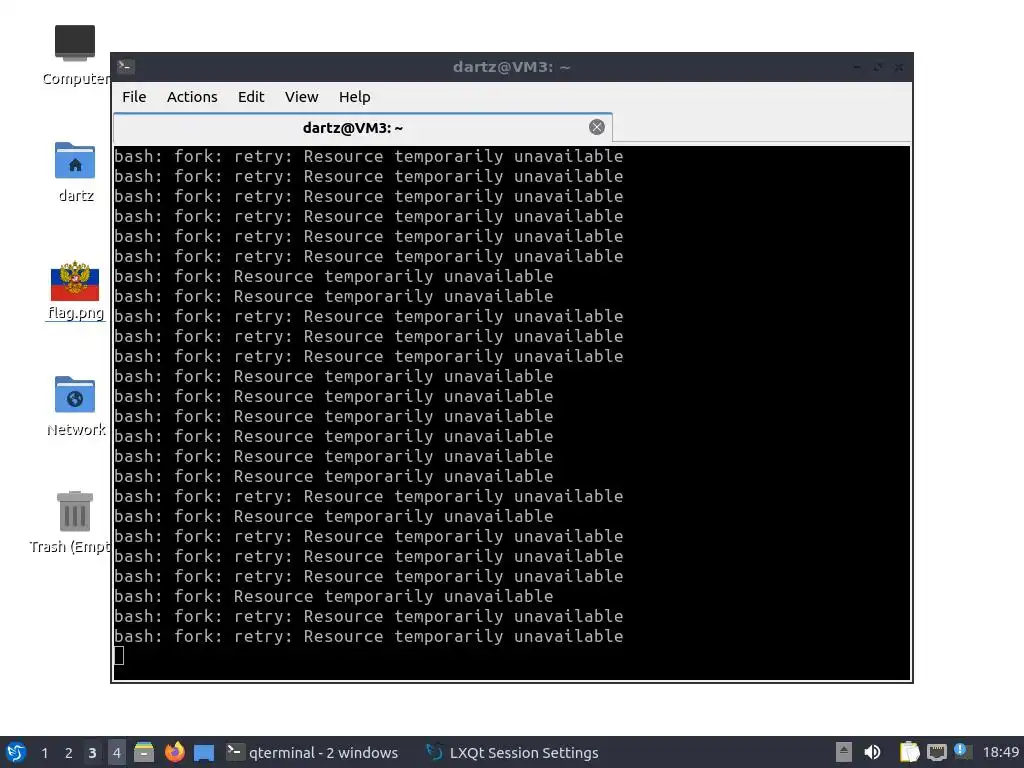This screenshot has width=1024, height=768.
Task: Minimize the qterminal window
Action: pyautogui.click(x=857, y=67)
